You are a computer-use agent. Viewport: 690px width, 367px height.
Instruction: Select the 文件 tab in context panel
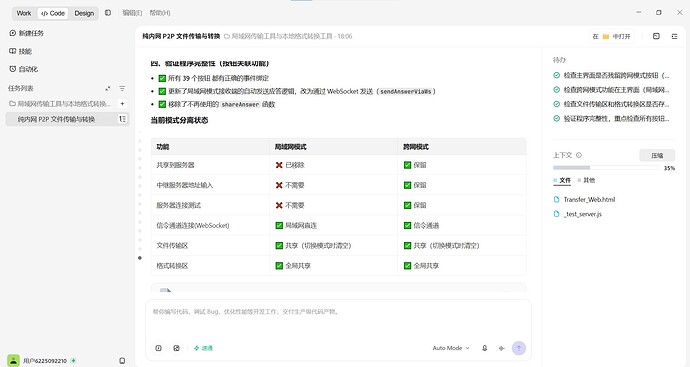tap(562, 180)
